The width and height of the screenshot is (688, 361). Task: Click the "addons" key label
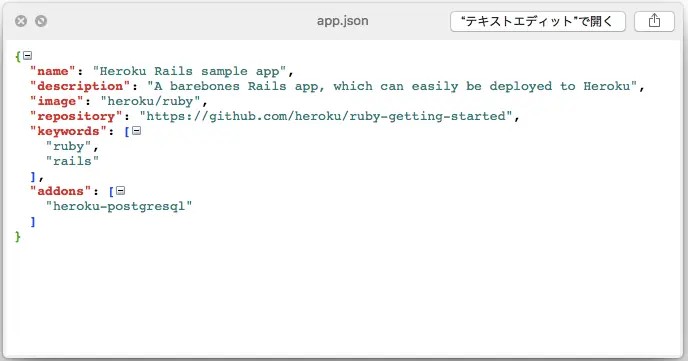tap(60, 191)
